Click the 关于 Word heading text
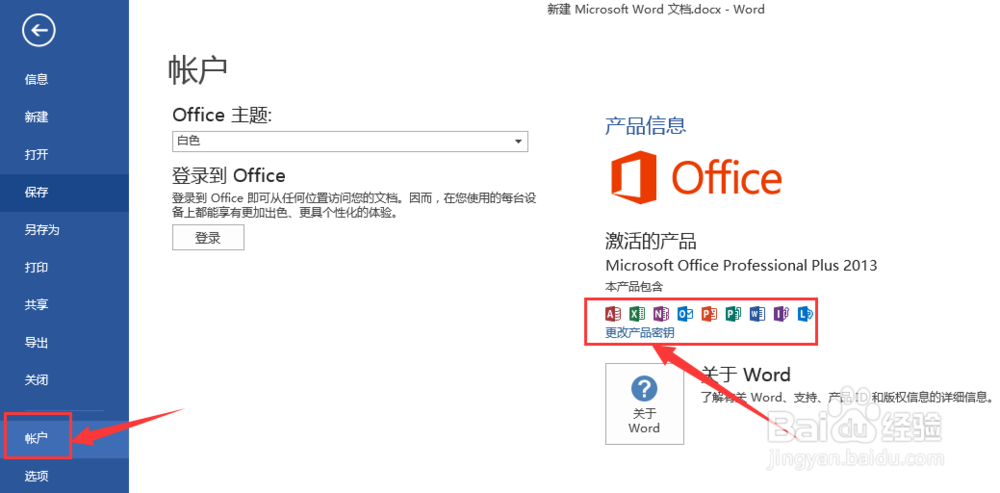The height and width of the screenshot is (493, 1000). click(x=746, y=374)
